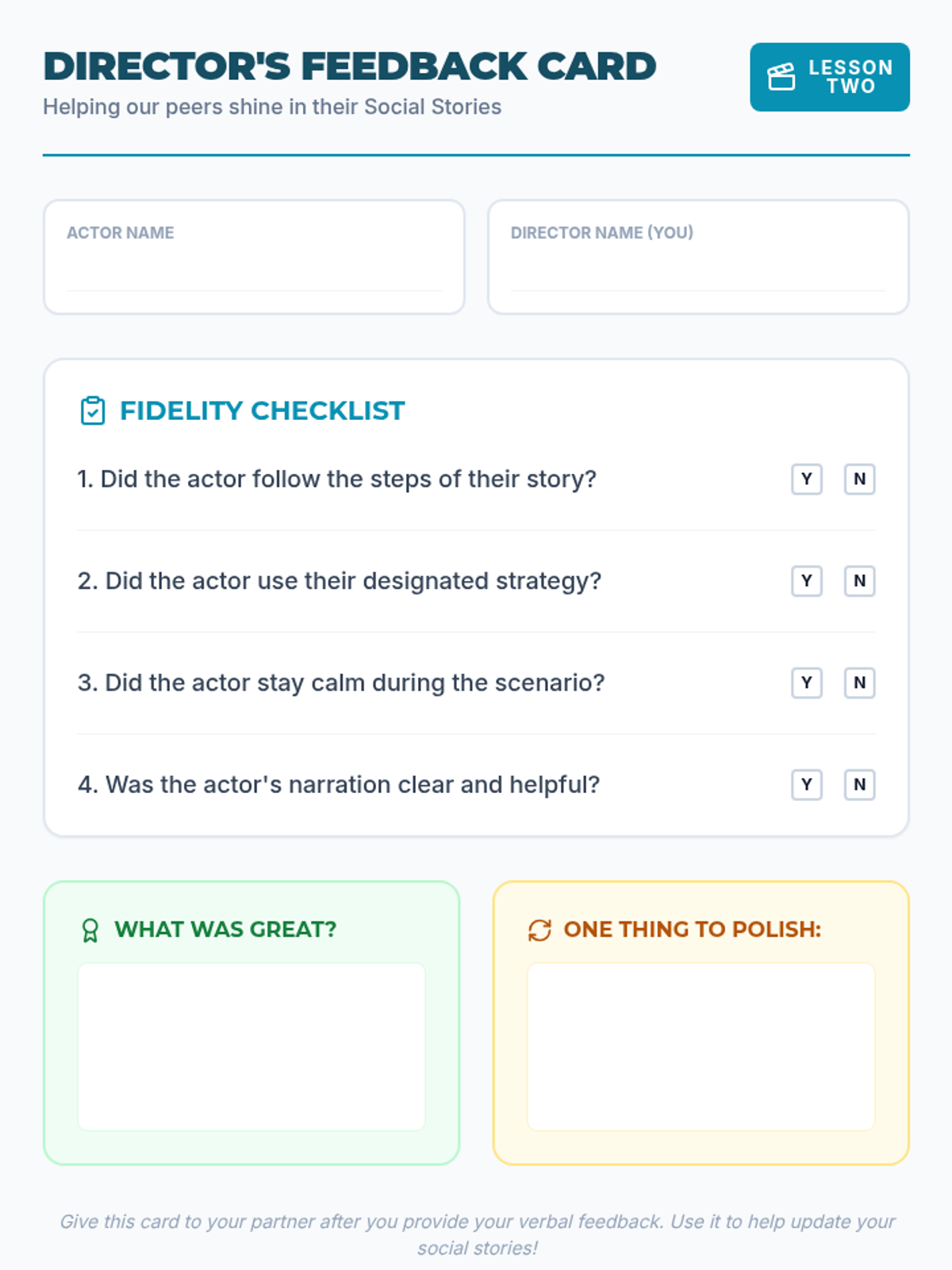Tick N for the narration clear question

[859, 785]
